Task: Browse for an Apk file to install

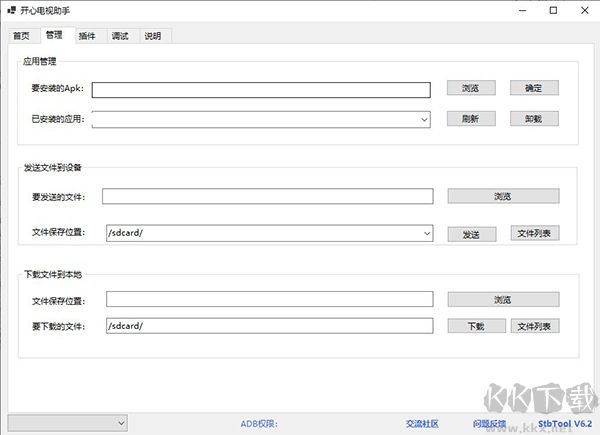Action: coord(471,88)
